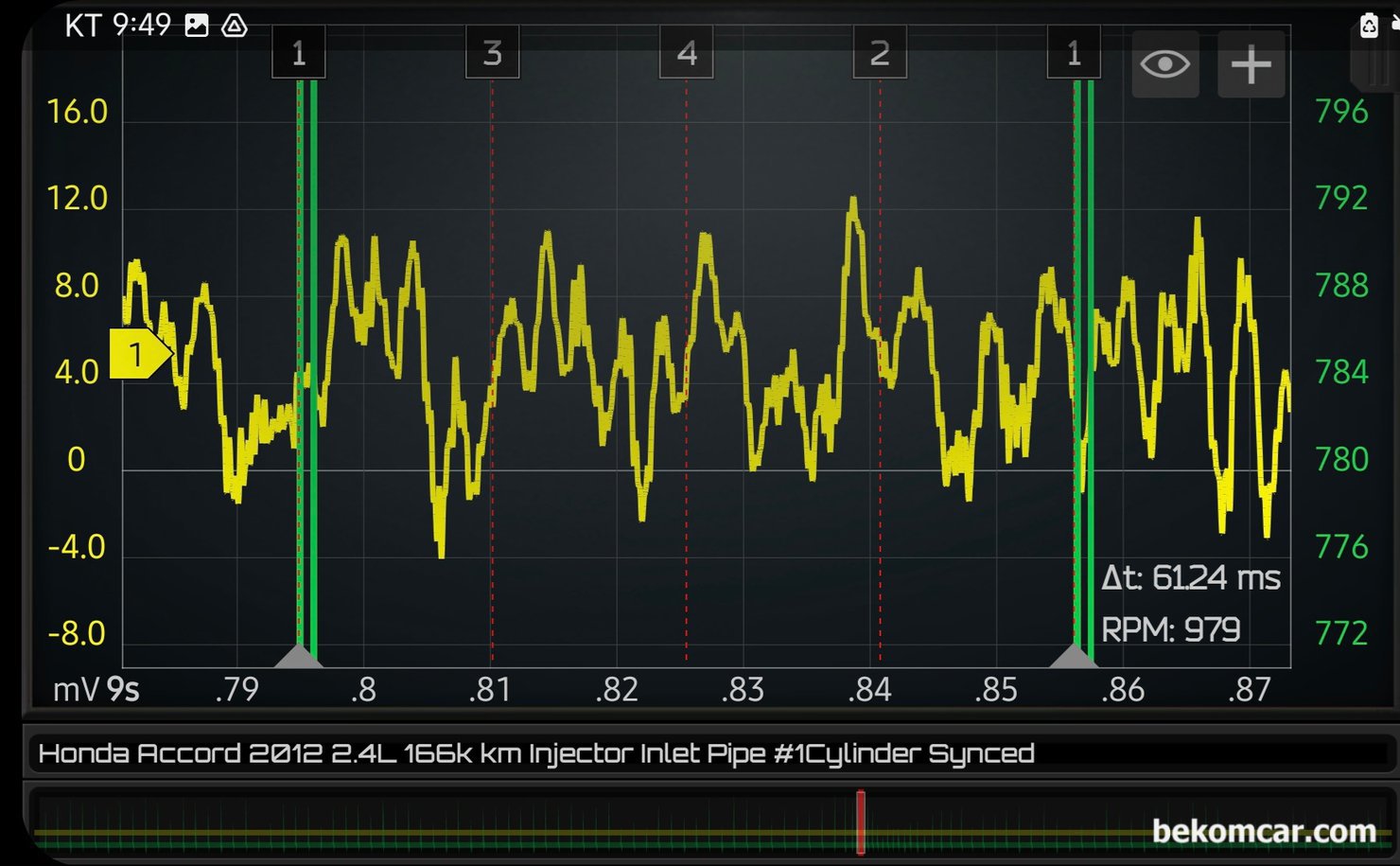Click cylinder 1 marker near .86 mark

[x=1074, y=53]
